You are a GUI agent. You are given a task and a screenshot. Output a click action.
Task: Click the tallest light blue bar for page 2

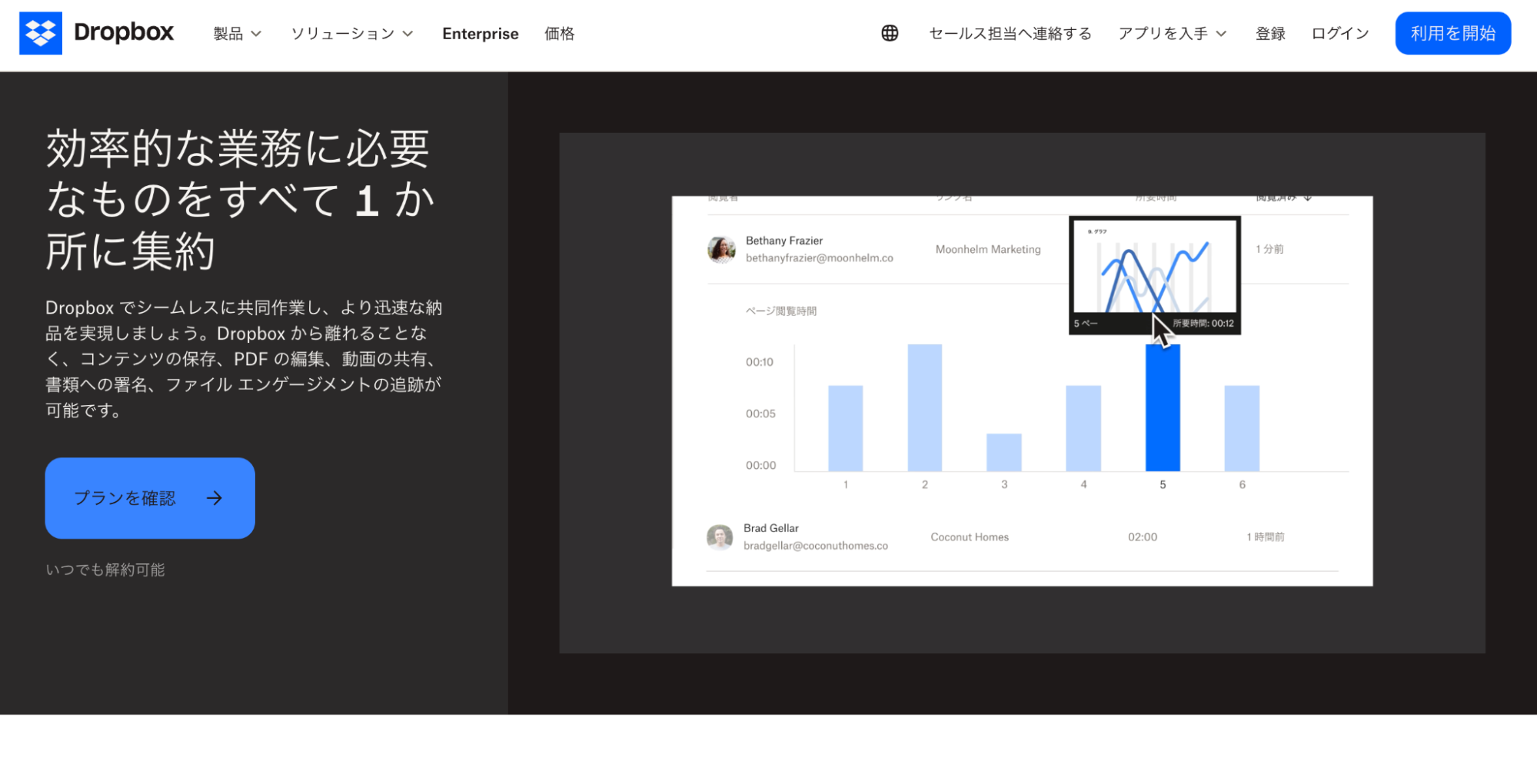924,407
